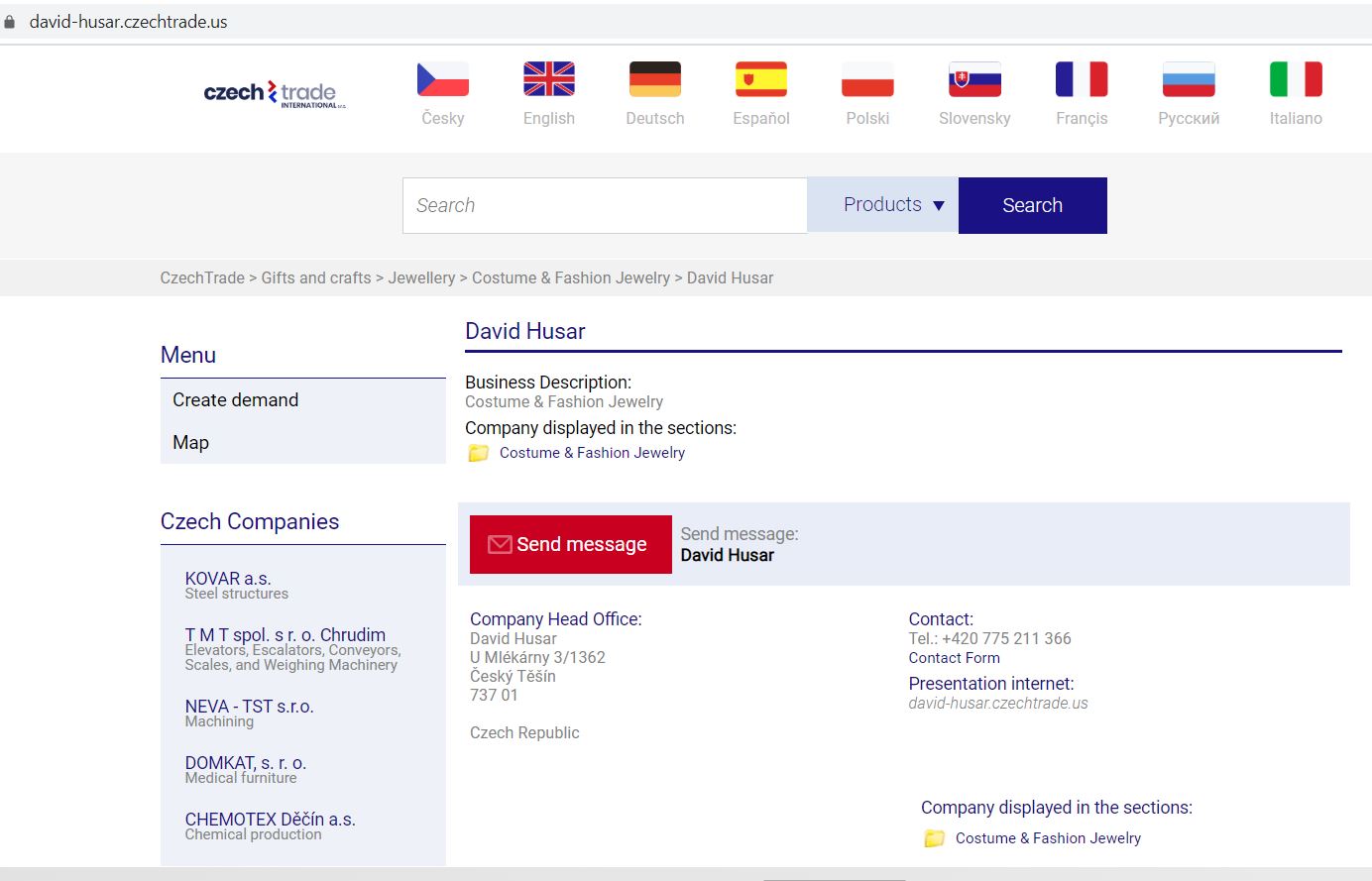Switch language to Česky
Screen dimensions: 1372x881
443,118
